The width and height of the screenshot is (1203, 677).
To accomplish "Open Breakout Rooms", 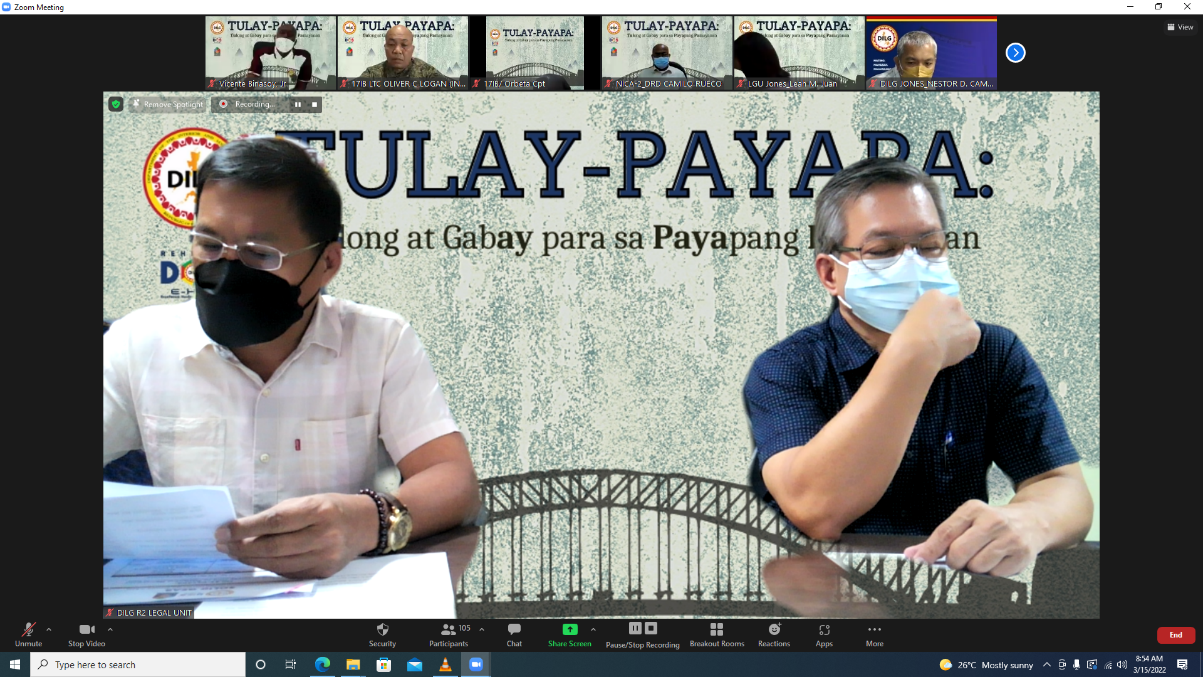I will (x=717, y=634).
